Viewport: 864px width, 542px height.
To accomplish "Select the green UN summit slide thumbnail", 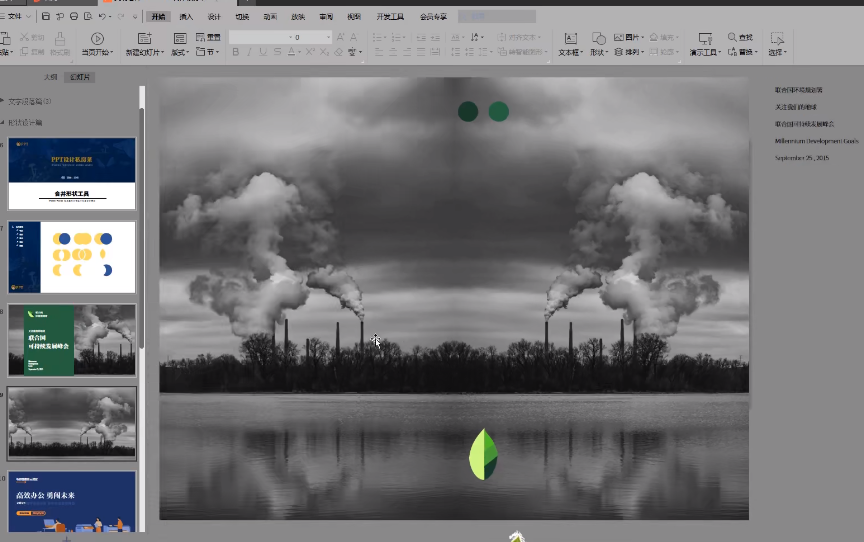I will 72,340.
